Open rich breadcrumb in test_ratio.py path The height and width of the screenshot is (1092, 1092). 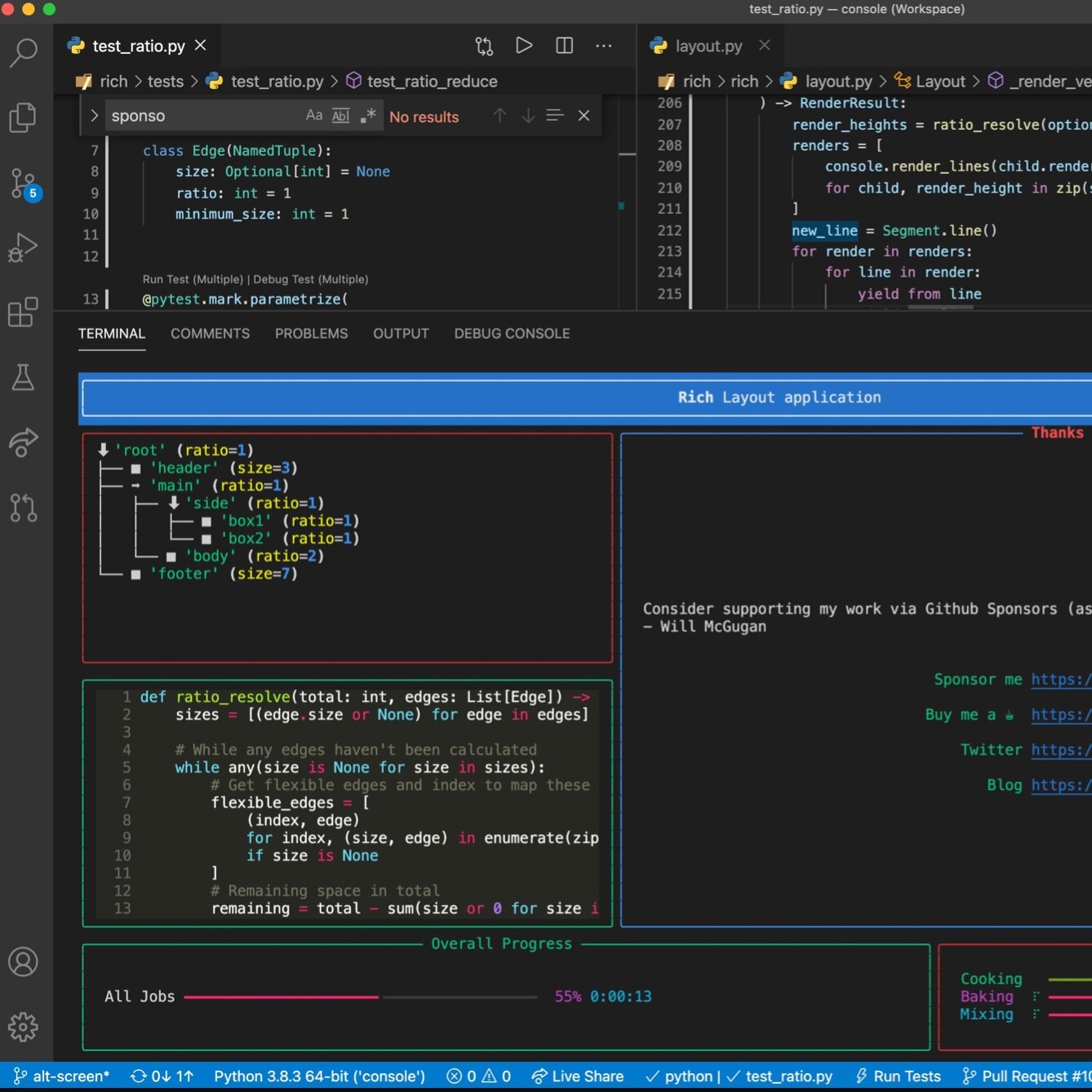[113, 82]
